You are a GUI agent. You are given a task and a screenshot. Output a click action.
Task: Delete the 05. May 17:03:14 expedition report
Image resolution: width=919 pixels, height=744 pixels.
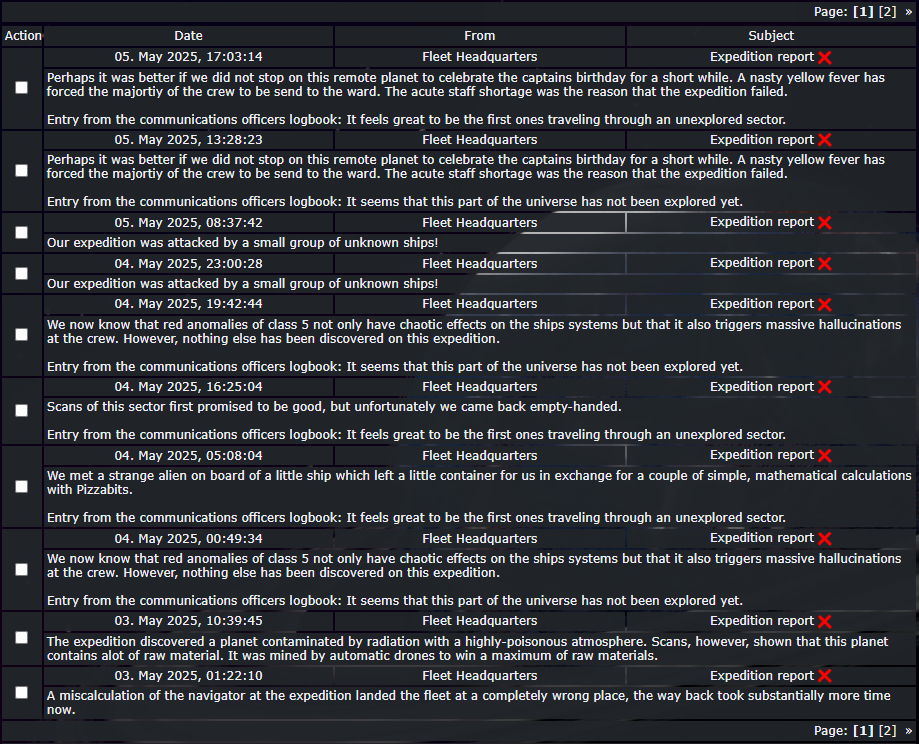pos(825,57)
